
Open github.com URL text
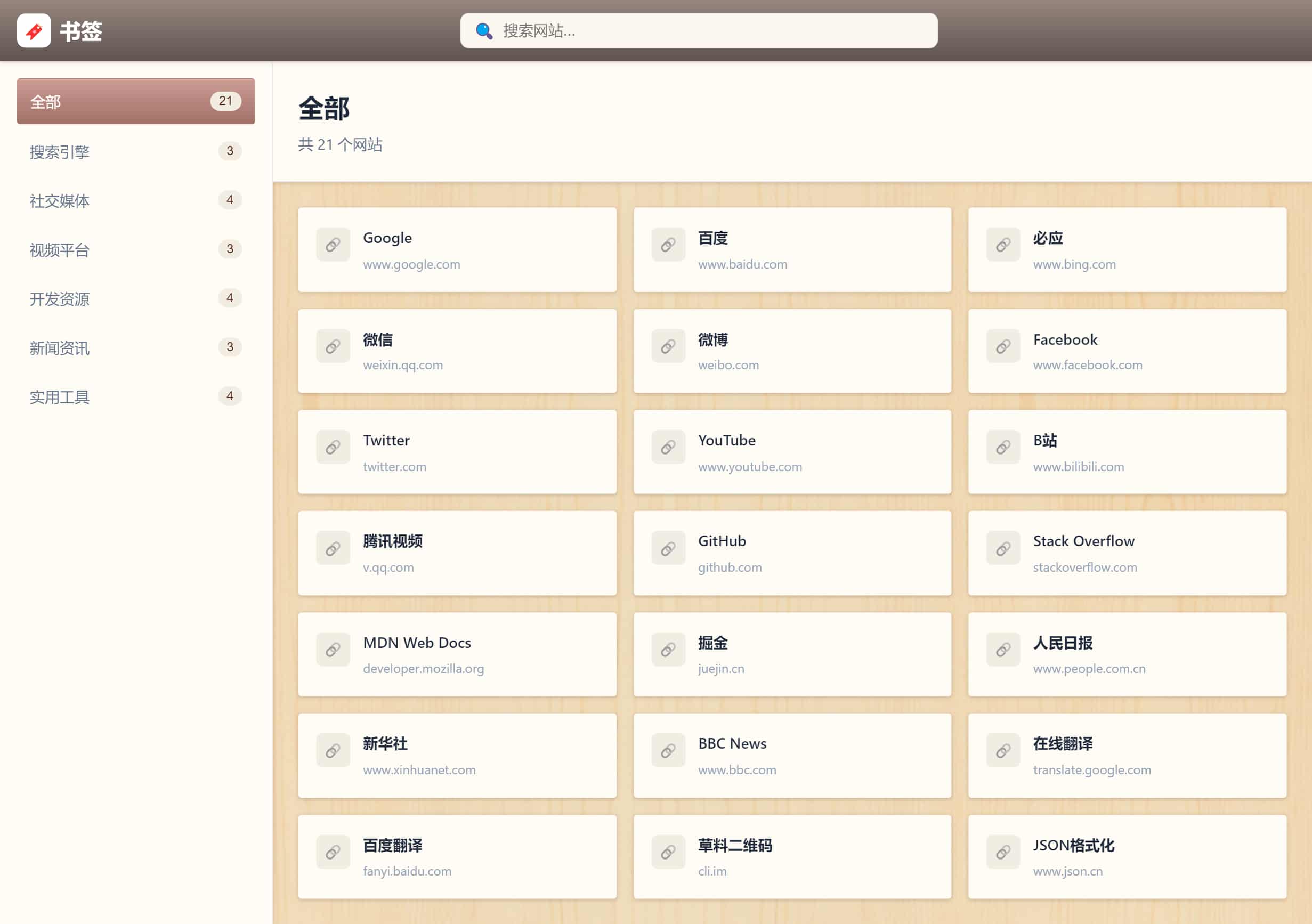730,568
